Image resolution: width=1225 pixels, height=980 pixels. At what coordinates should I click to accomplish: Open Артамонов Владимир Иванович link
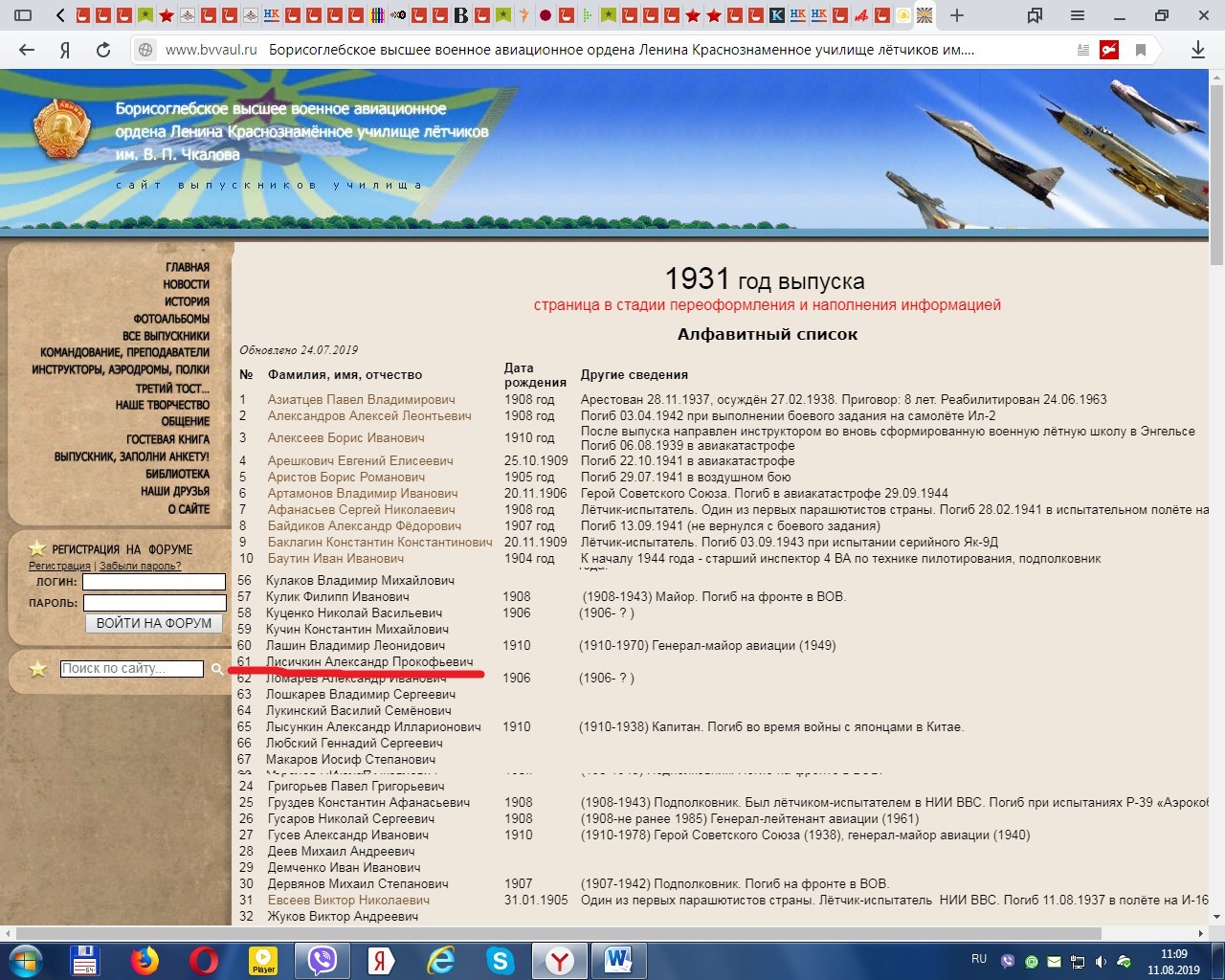[x=363, y=493]
